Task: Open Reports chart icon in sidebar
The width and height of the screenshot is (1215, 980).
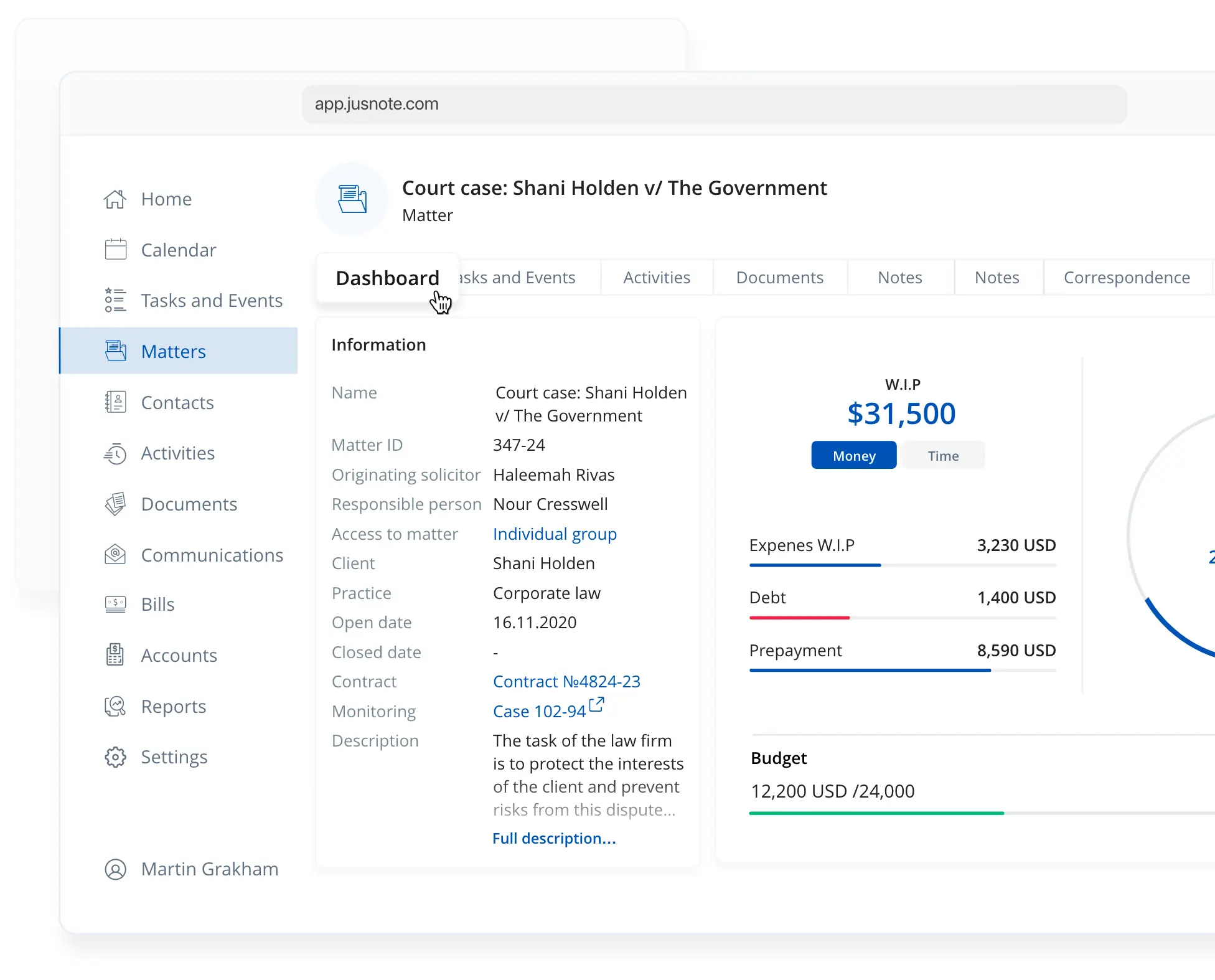Action: point(115,706)
